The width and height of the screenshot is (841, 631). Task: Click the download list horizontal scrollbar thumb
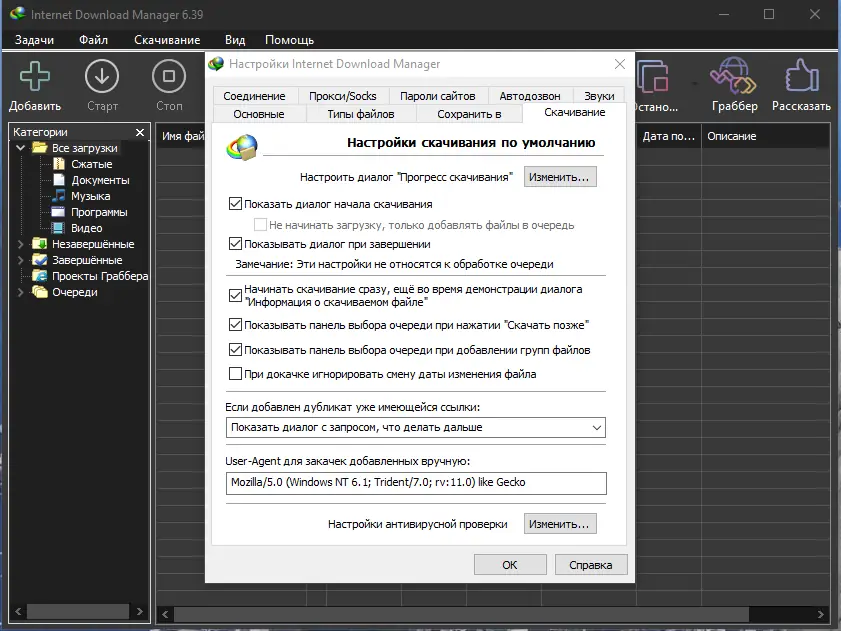click(x=461, y=614)
